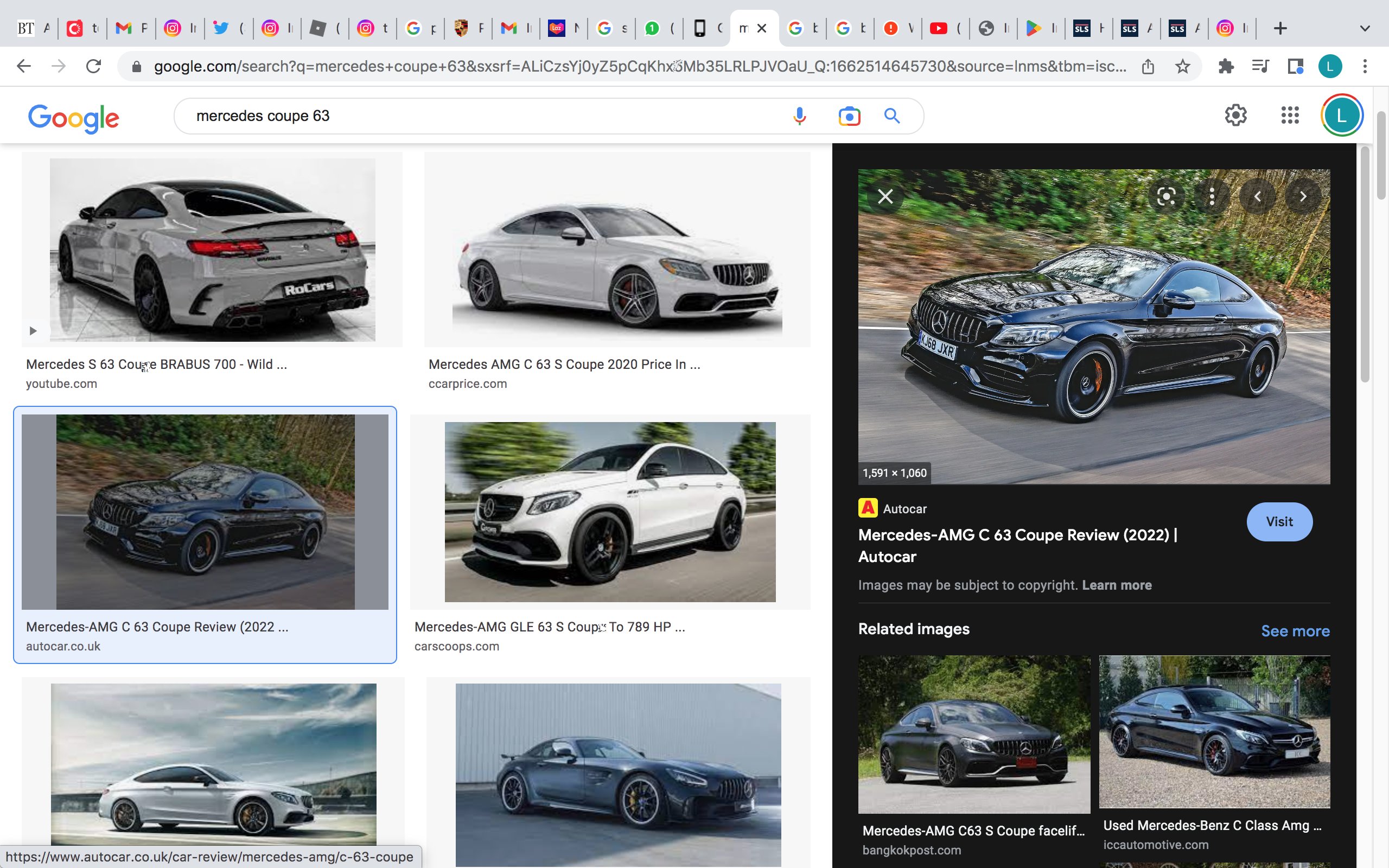Open the Learn more copyright link
The width and height of the screenshot is (1389, 868).
[1117, 585]
